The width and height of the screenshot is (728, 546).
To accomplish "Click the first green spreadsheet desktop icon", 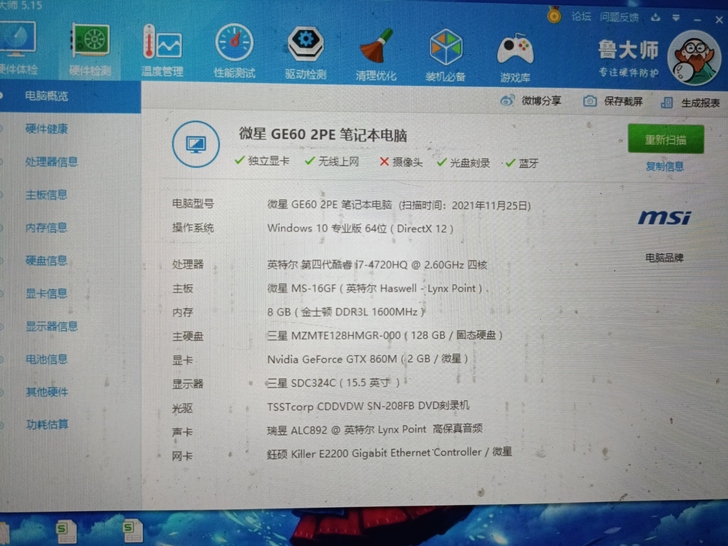I will pos(66,531).
